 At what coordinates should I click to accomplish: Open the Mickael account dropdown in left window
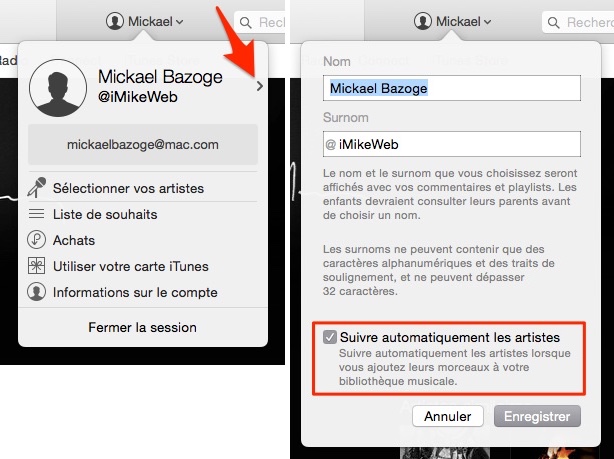pos(144,22)
